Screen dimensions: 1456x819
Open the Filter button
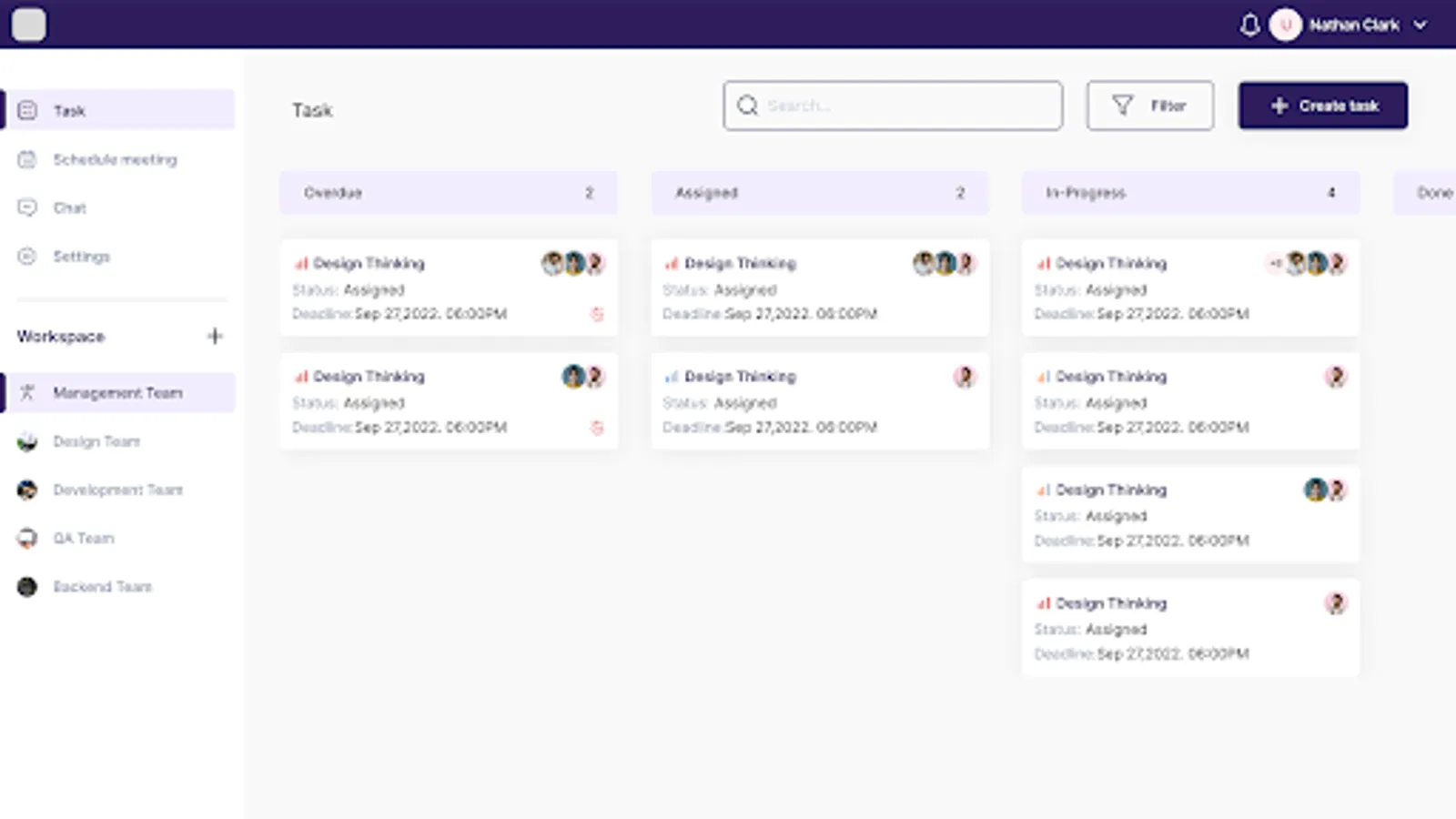[1149, 106]
